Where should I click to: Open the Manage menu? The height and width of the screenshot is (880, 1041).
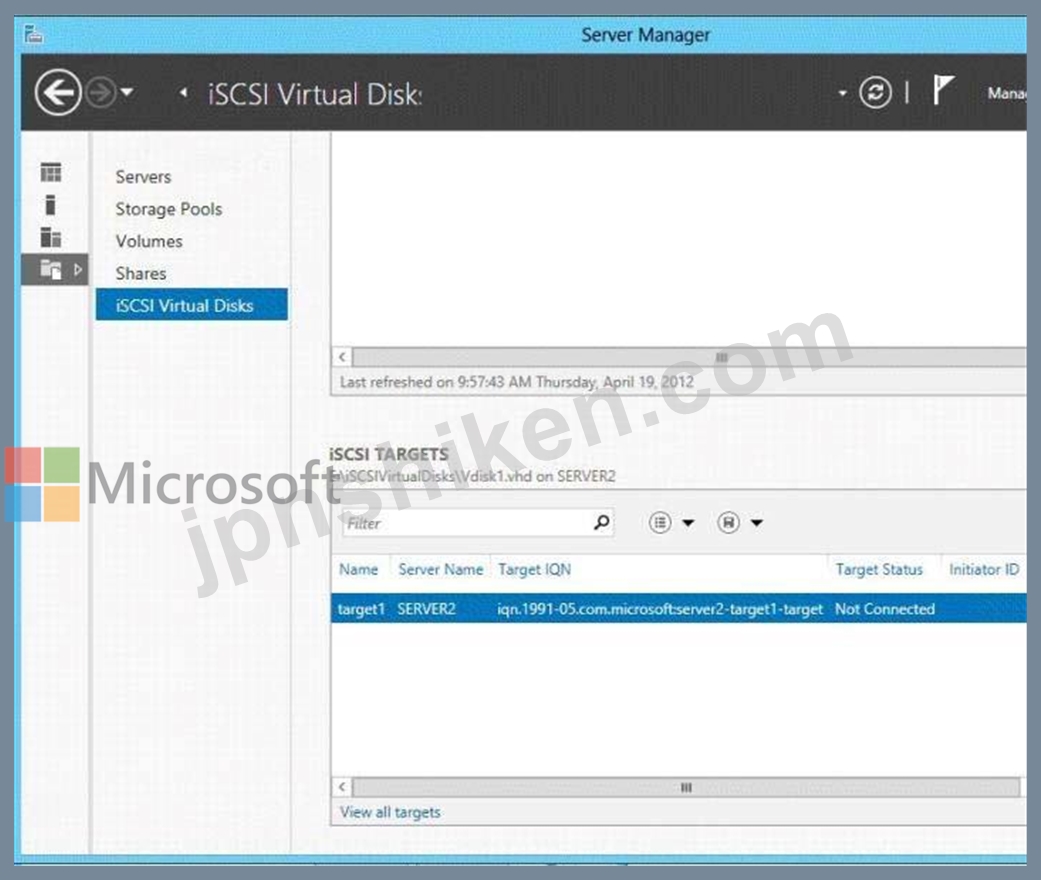click(1006, 94)
